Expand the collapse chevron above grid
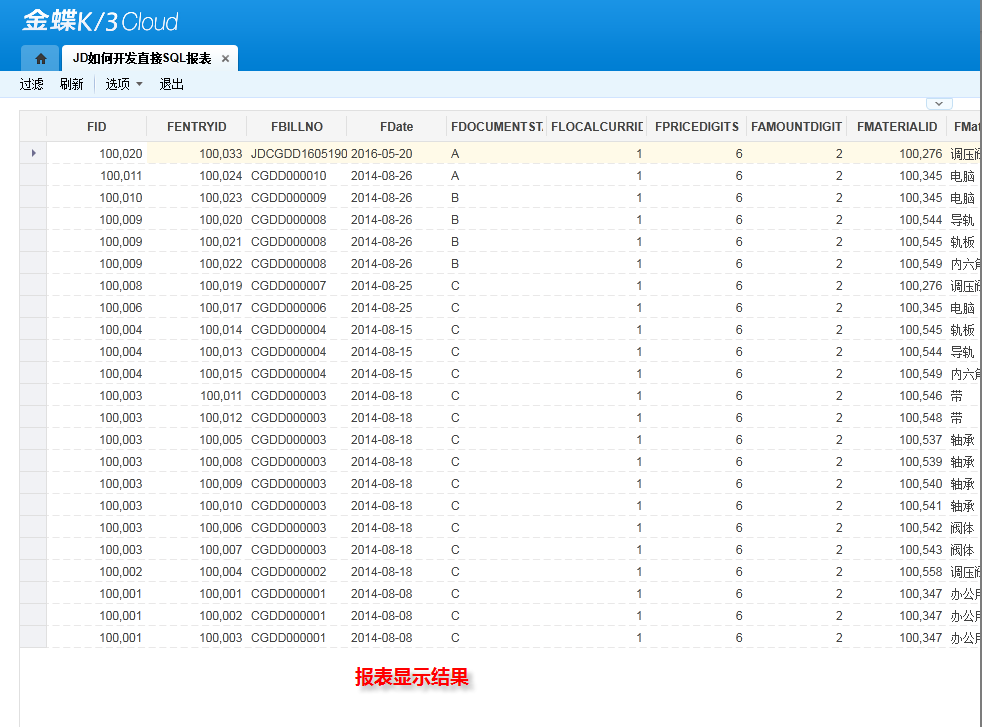This screenshot has width=982, height=727. pyautogui.click(x=939, y=103)
